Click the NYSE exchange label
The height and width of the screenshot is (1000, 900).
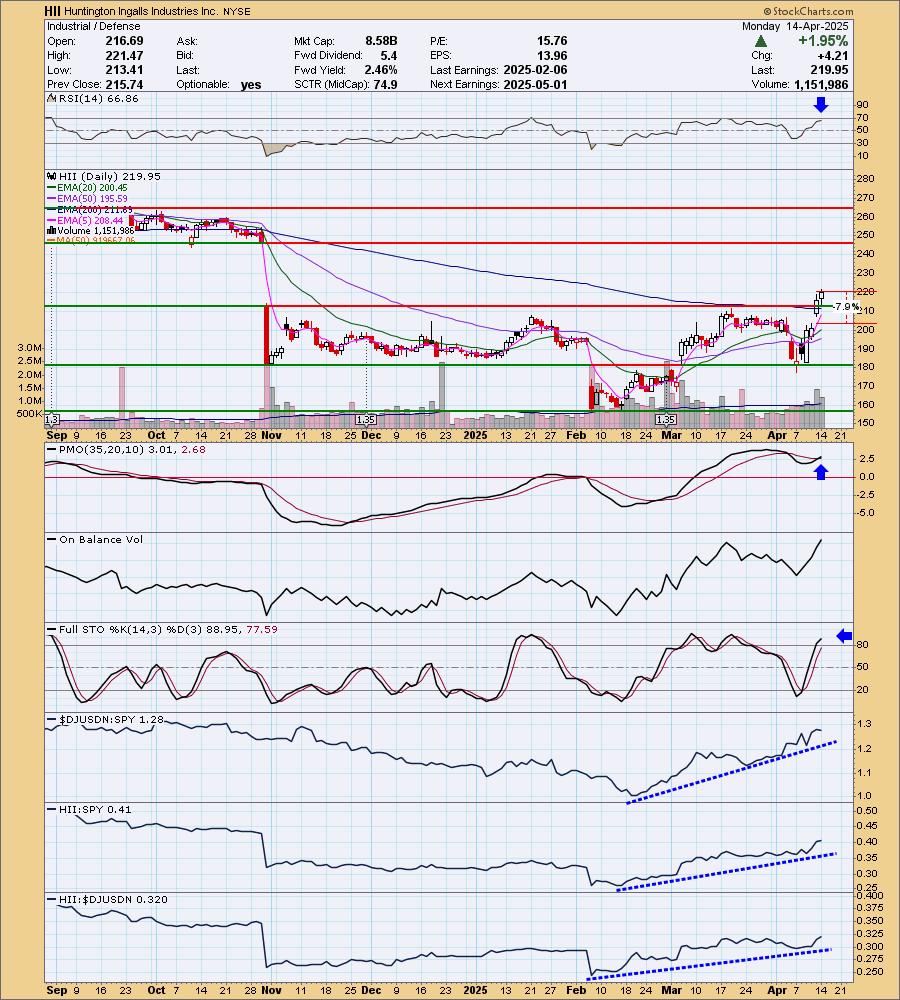(237, 11)
